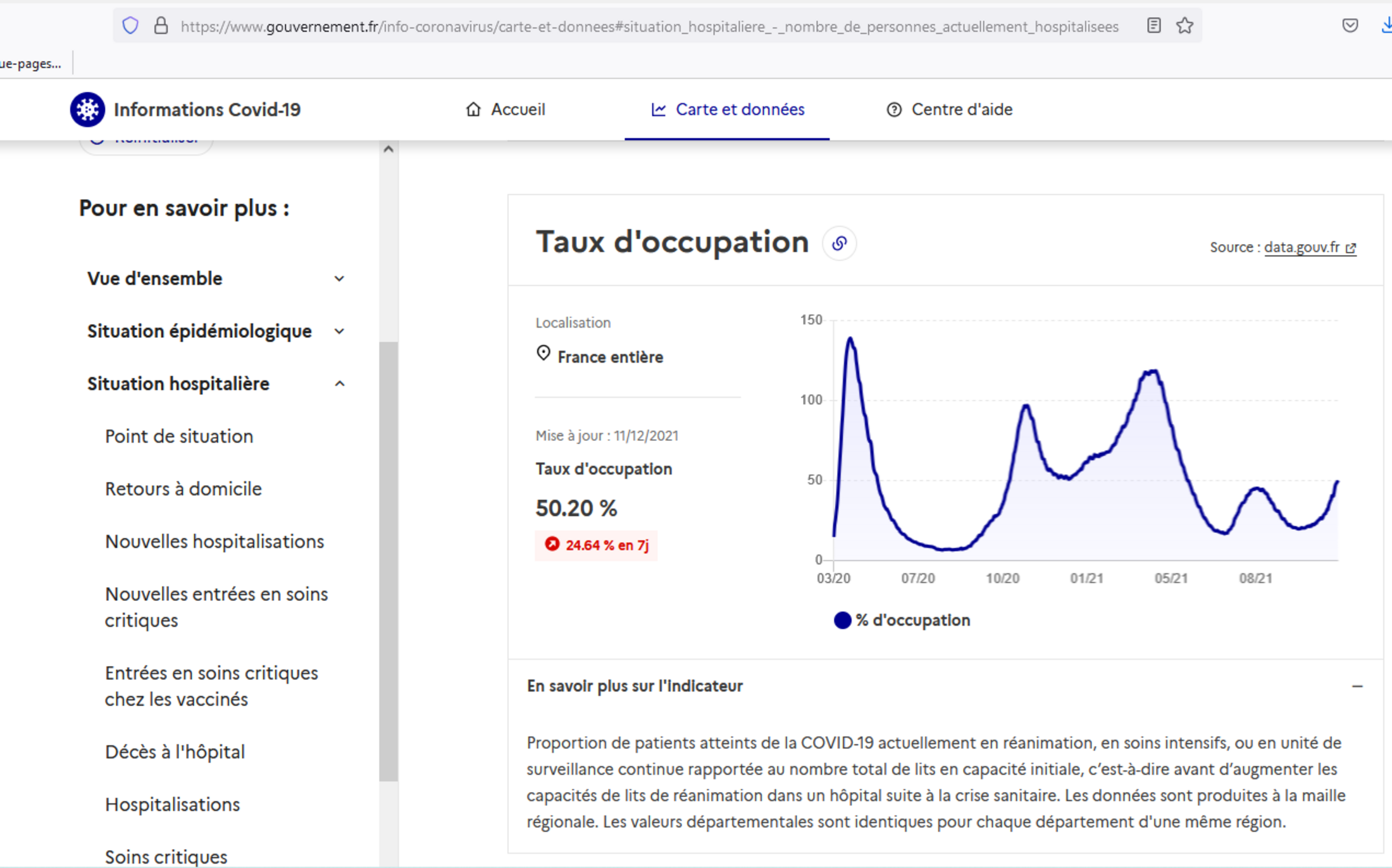Copy link icon next to Taux d'occupation
The height and width of the screenshot is (868, 1392).
pos(839,244)
